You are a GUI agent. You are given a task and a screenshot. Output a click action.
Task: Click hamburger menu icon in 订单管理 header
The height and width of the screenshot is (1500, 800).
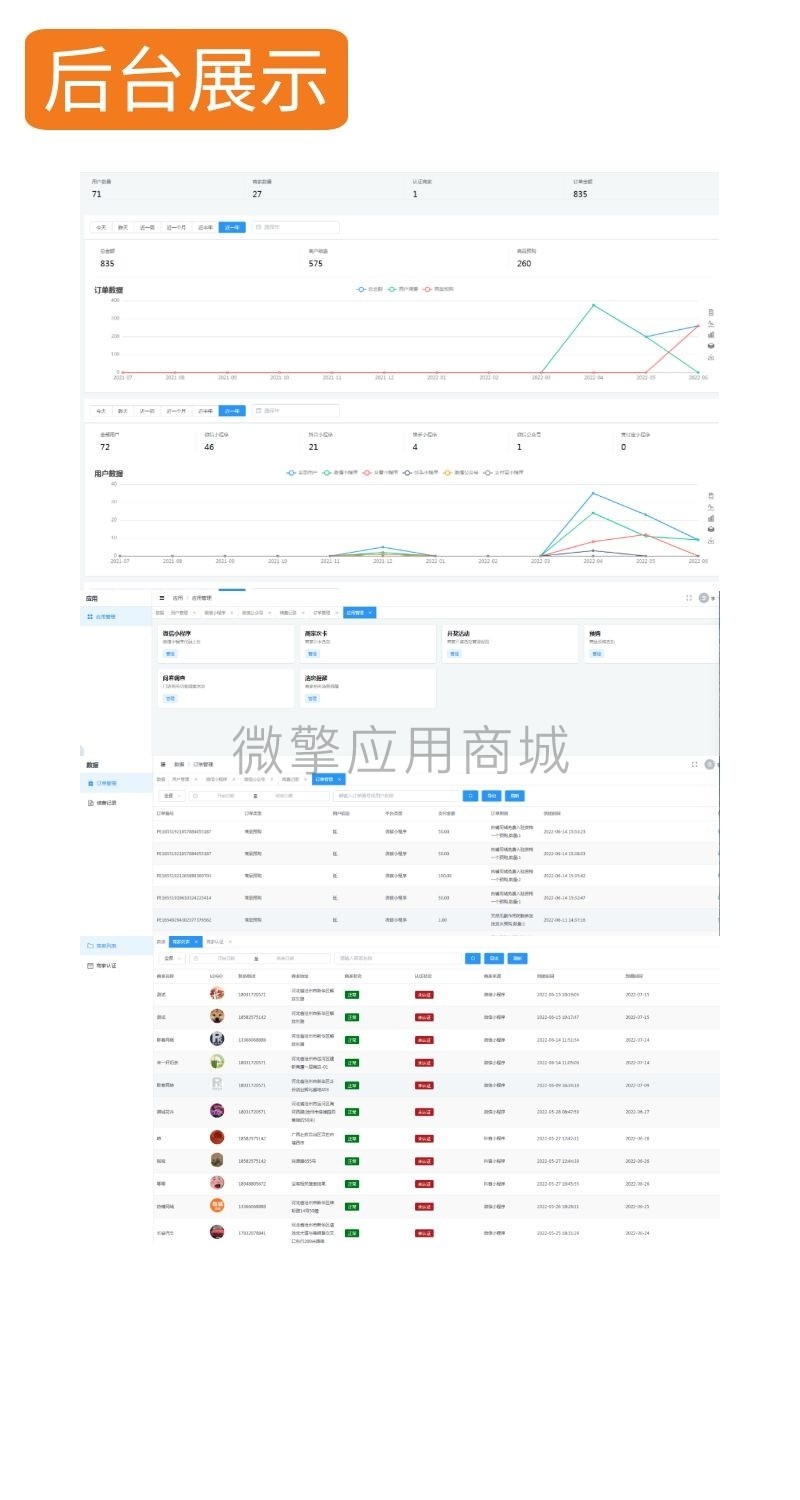(x=162, y=764)
